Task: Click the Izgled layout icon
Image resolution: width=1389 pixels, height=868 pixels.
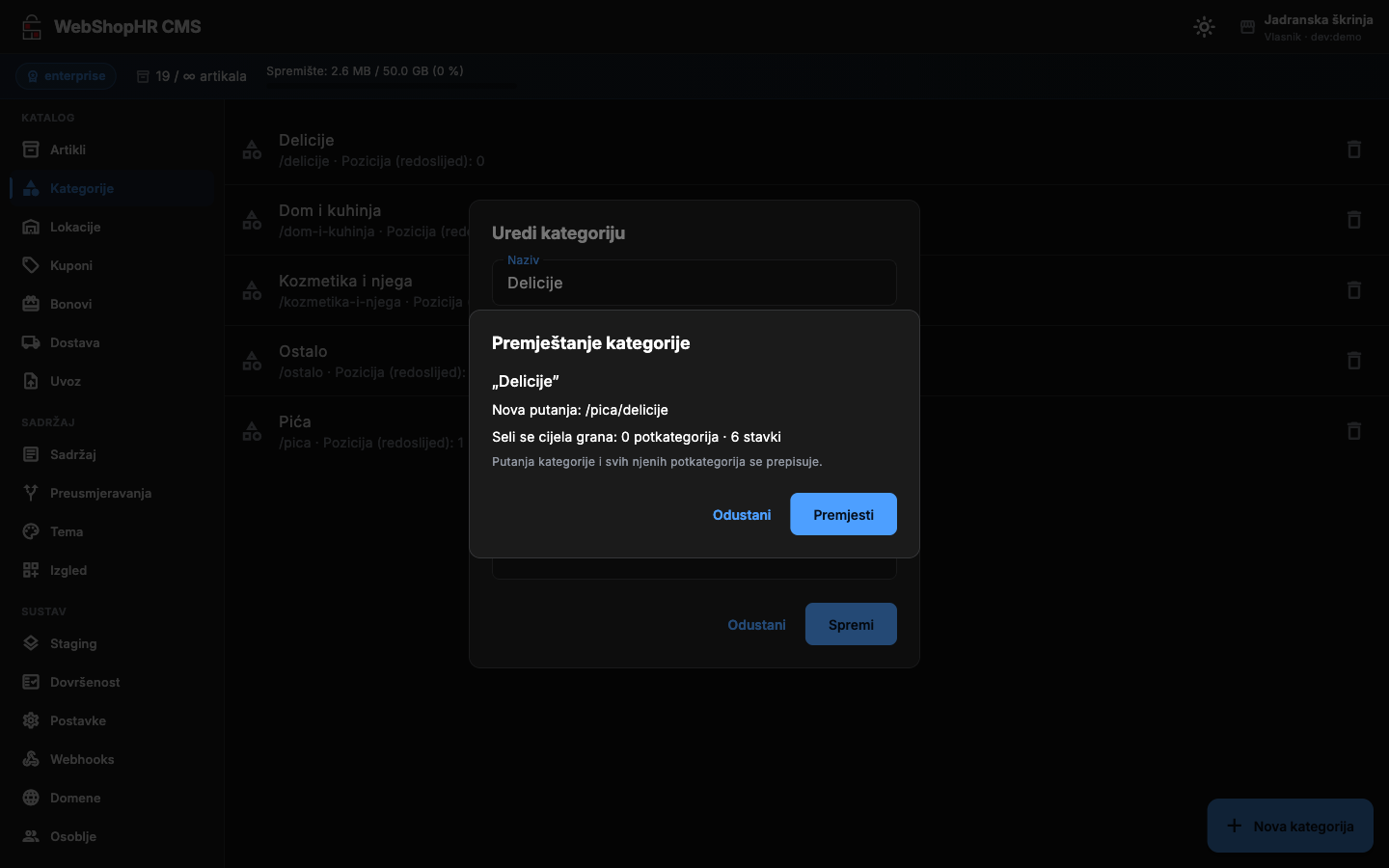Action: 31,570
